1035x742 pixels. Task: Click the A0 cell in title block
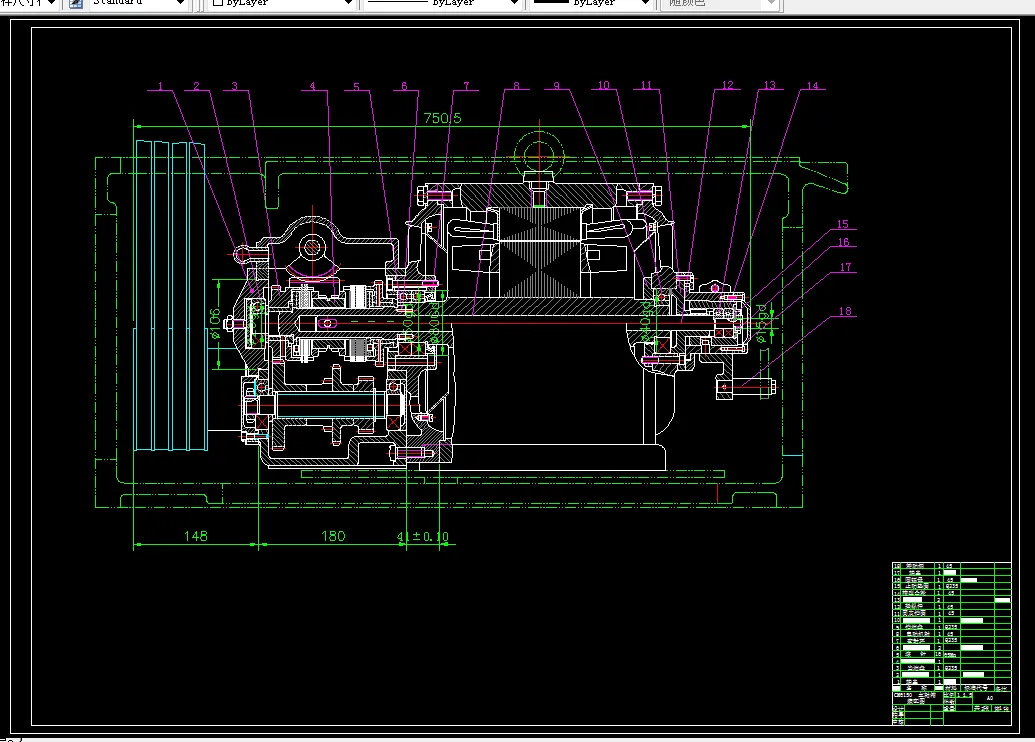[x=990, y=699]
